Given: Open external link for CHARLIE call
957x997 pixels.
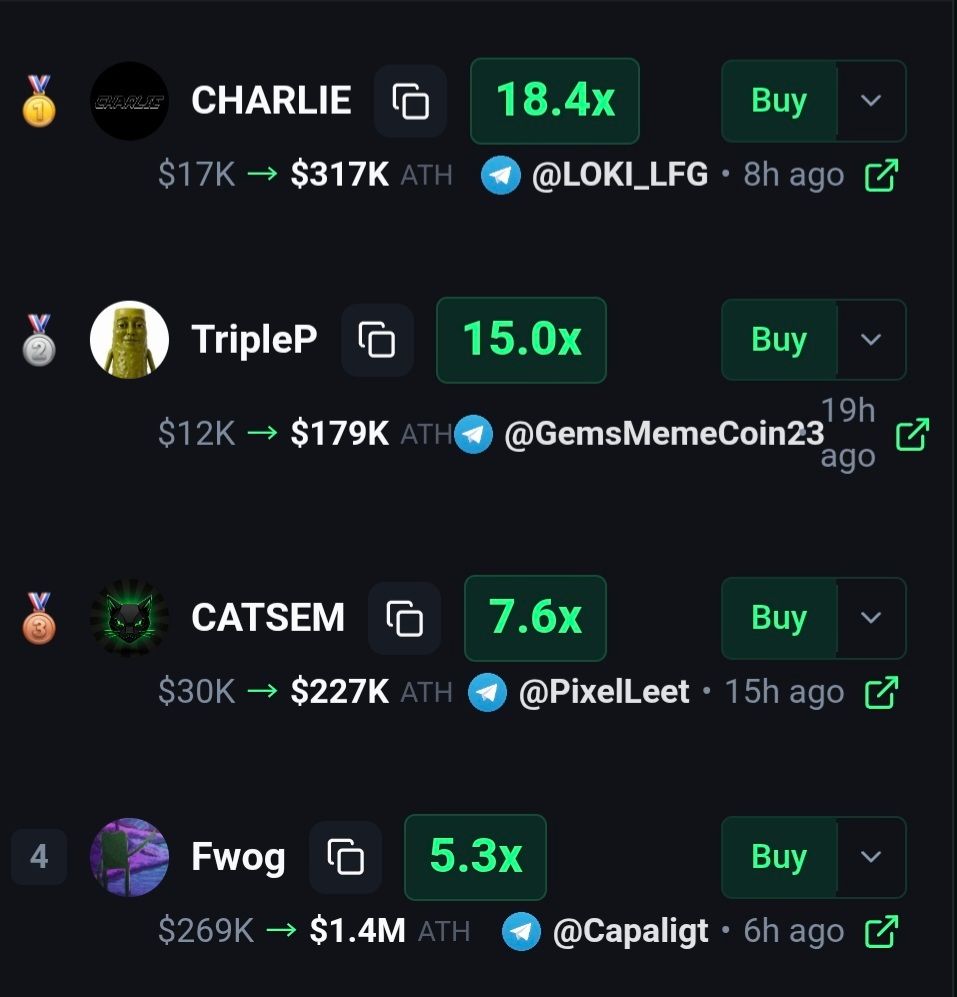Looking at the screenshot, I should point(881,175).
